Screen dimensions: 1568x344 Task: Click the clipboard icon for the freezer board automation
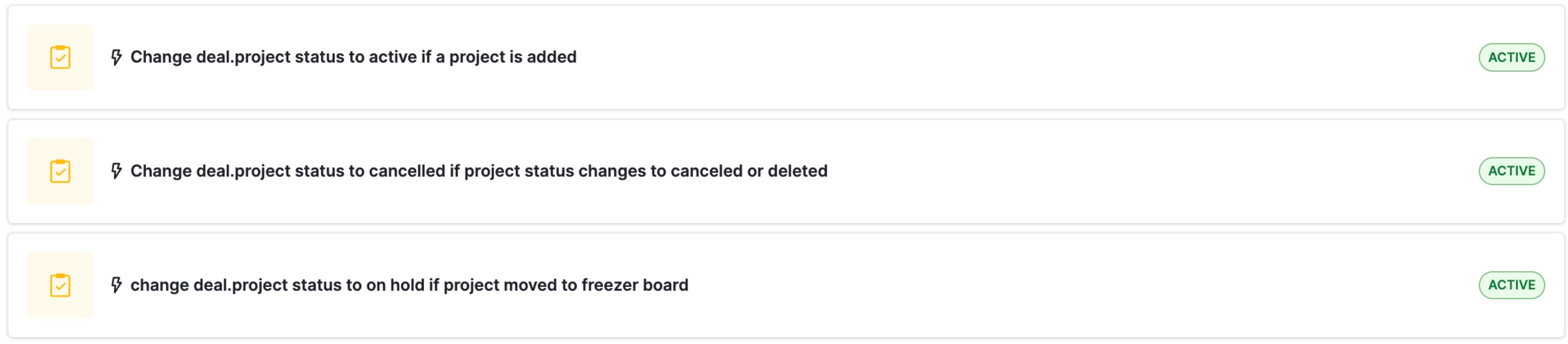click(60, 285)
